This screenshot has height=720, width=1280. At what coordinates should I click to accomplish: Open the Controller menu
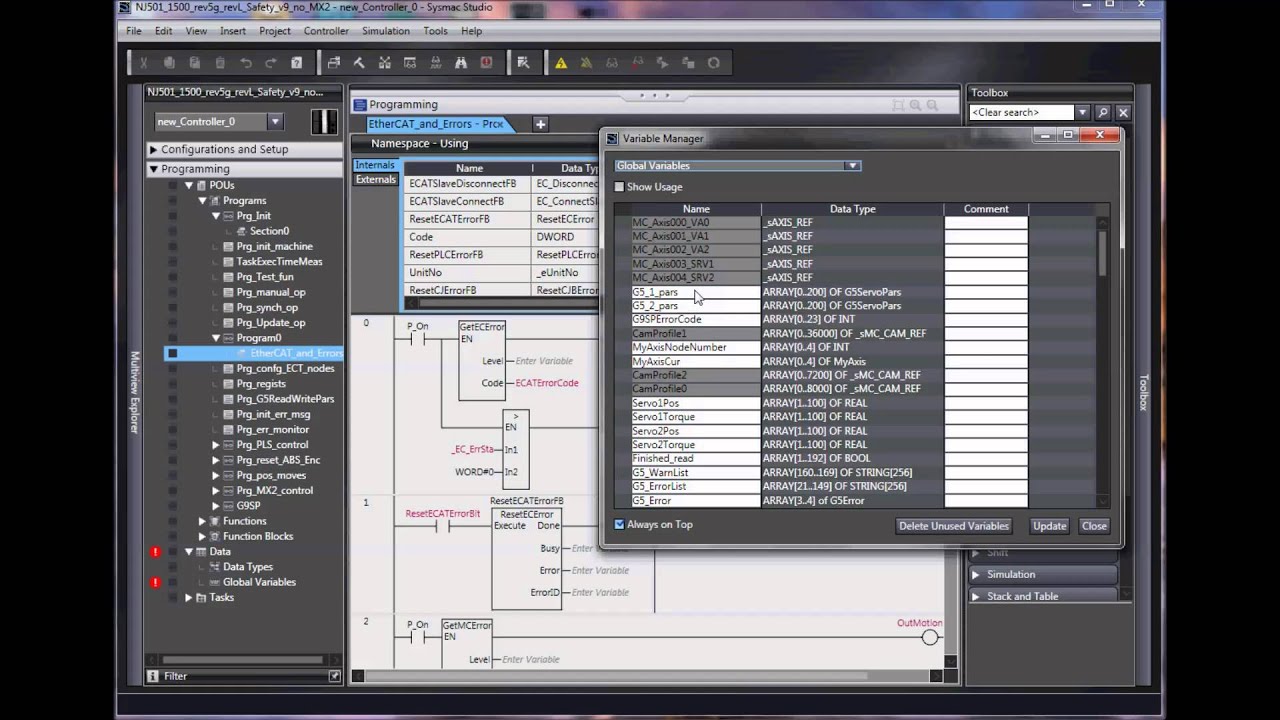click(326, 31)
